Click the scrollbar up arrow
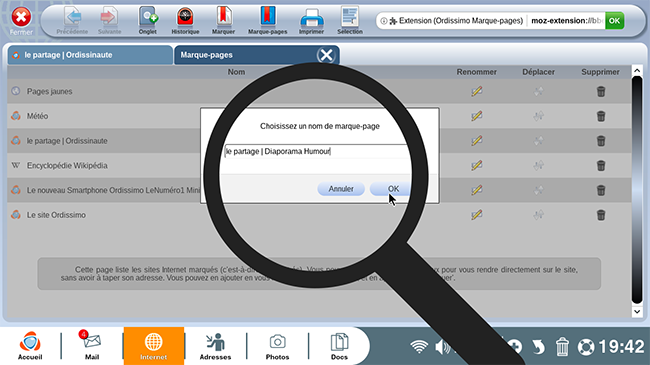 coord(637,71)
